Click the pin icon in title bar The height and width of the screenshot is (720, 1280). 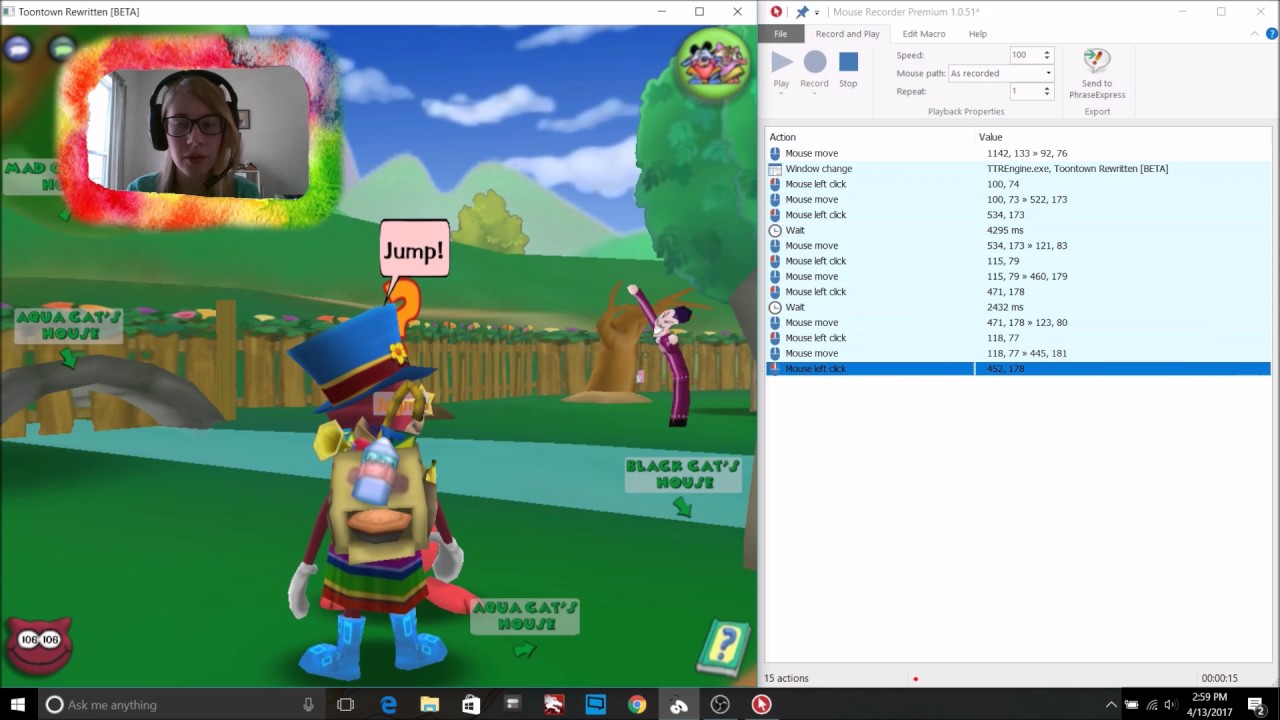802,12
